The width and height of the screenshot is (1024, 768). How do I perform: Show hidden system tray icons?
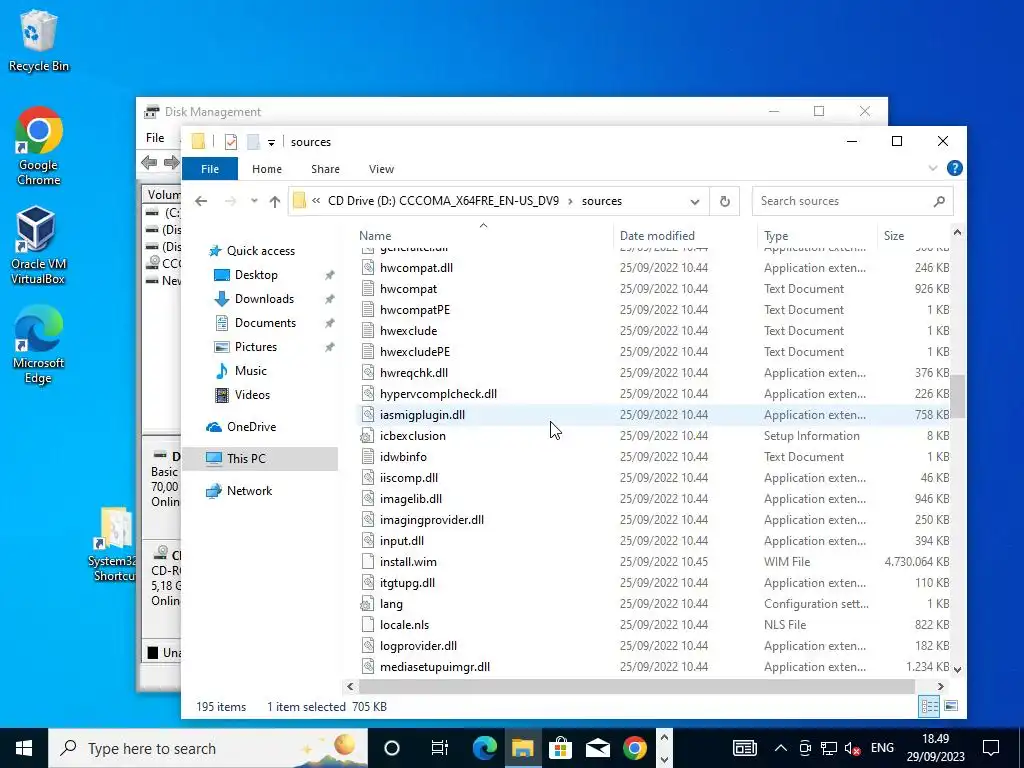(781, 748)
